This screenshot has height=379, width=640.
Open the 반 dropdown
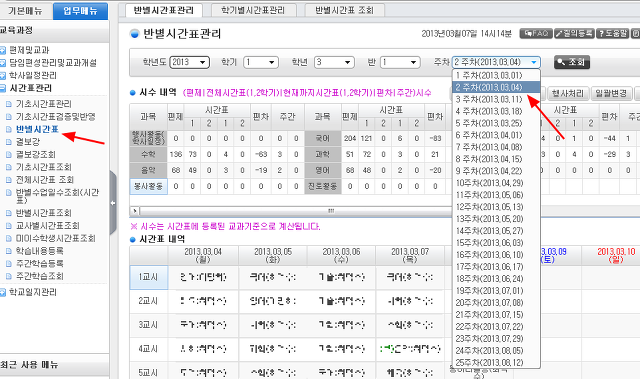pyautogui.click(x=400, y=62)
